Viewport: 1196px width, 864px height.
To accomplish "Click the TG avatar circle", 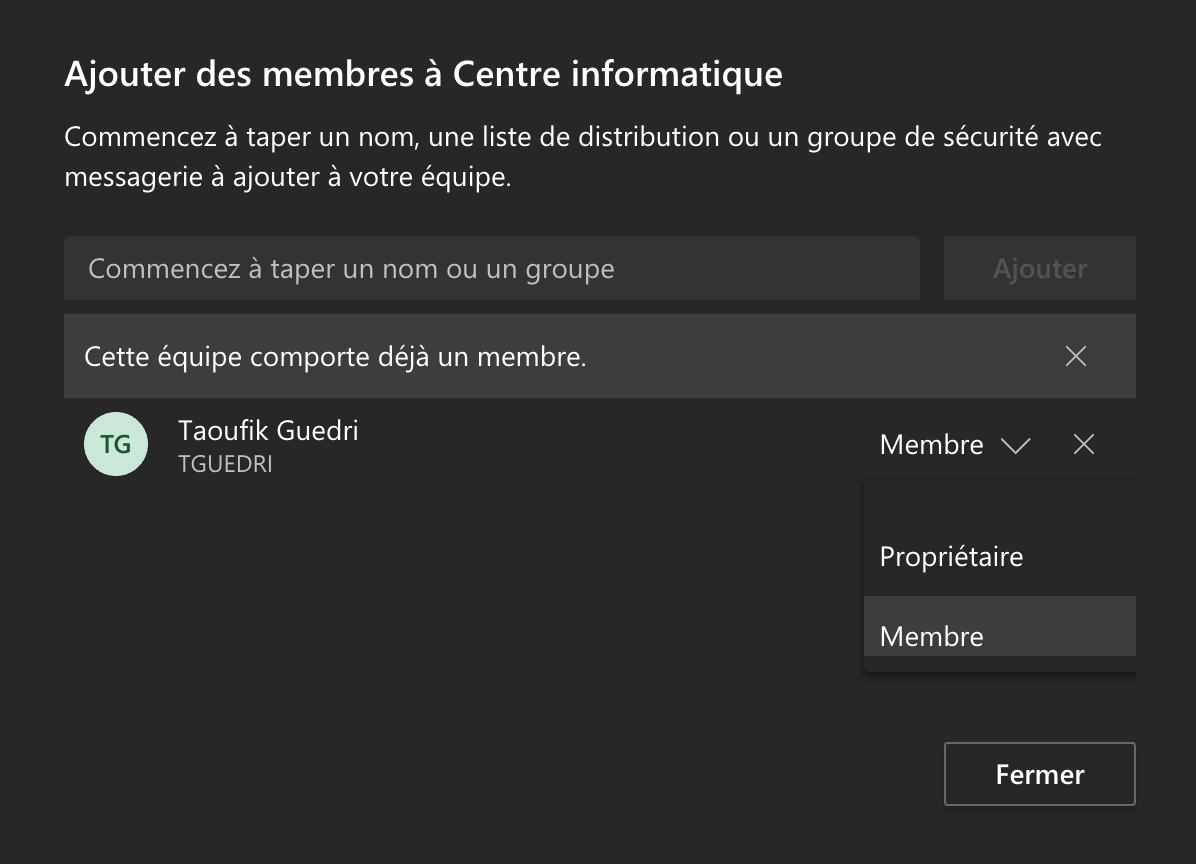I will tap(116, 444).
